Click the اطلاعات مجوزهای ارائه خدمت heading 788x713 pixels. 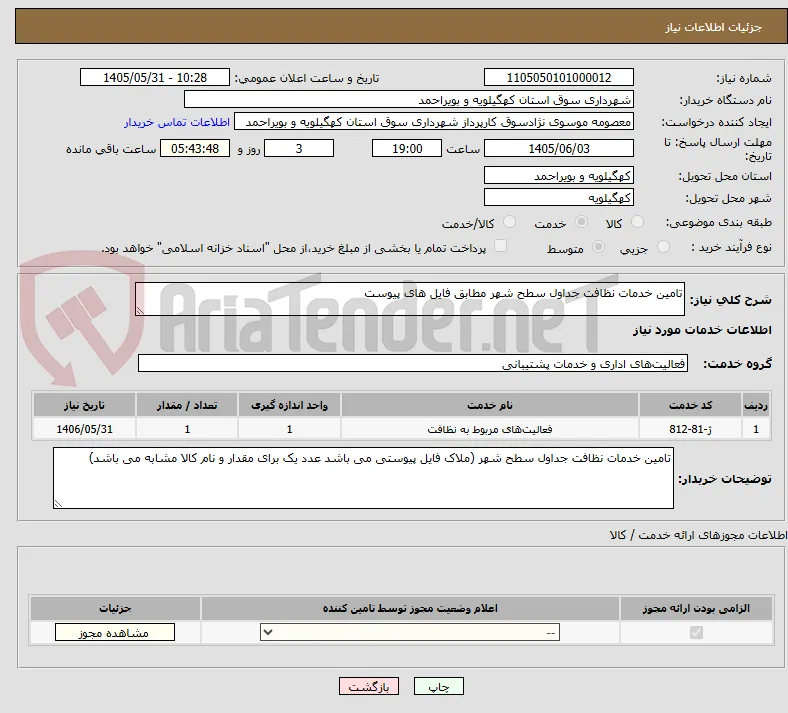coord(698,536)
